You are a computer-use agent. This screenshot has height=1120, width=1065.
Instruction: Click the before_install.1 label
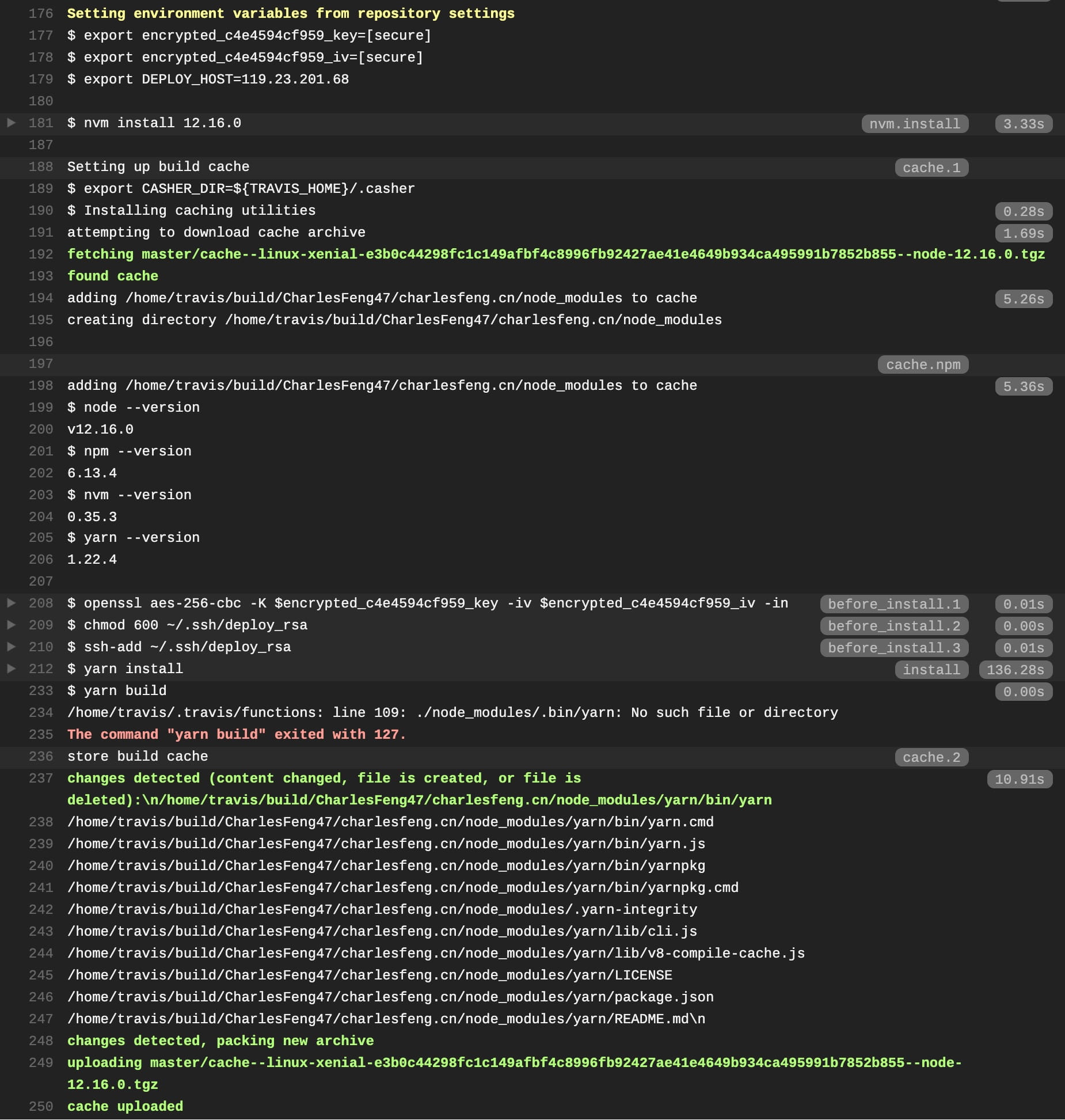(x=893, y=604)
